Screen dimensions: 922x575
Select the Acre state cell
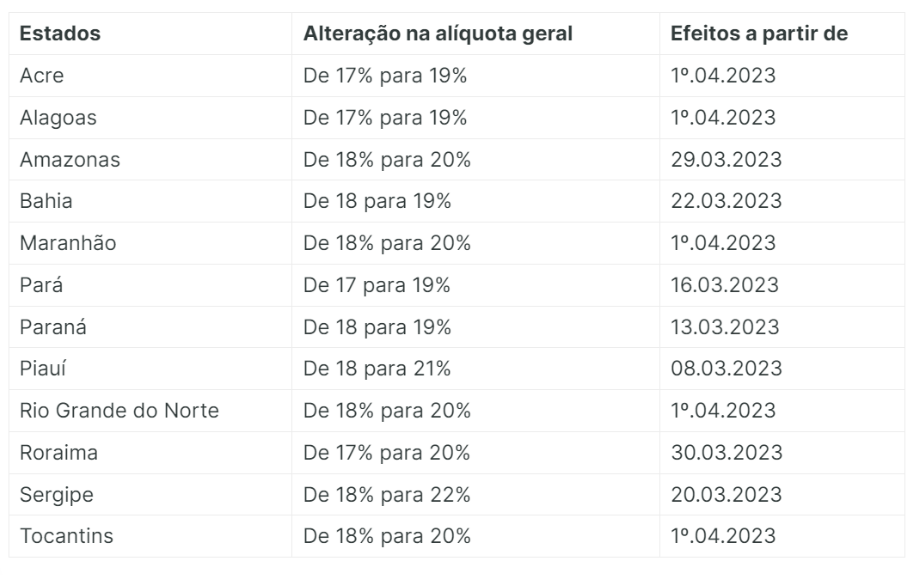click(x=42, y=76)
